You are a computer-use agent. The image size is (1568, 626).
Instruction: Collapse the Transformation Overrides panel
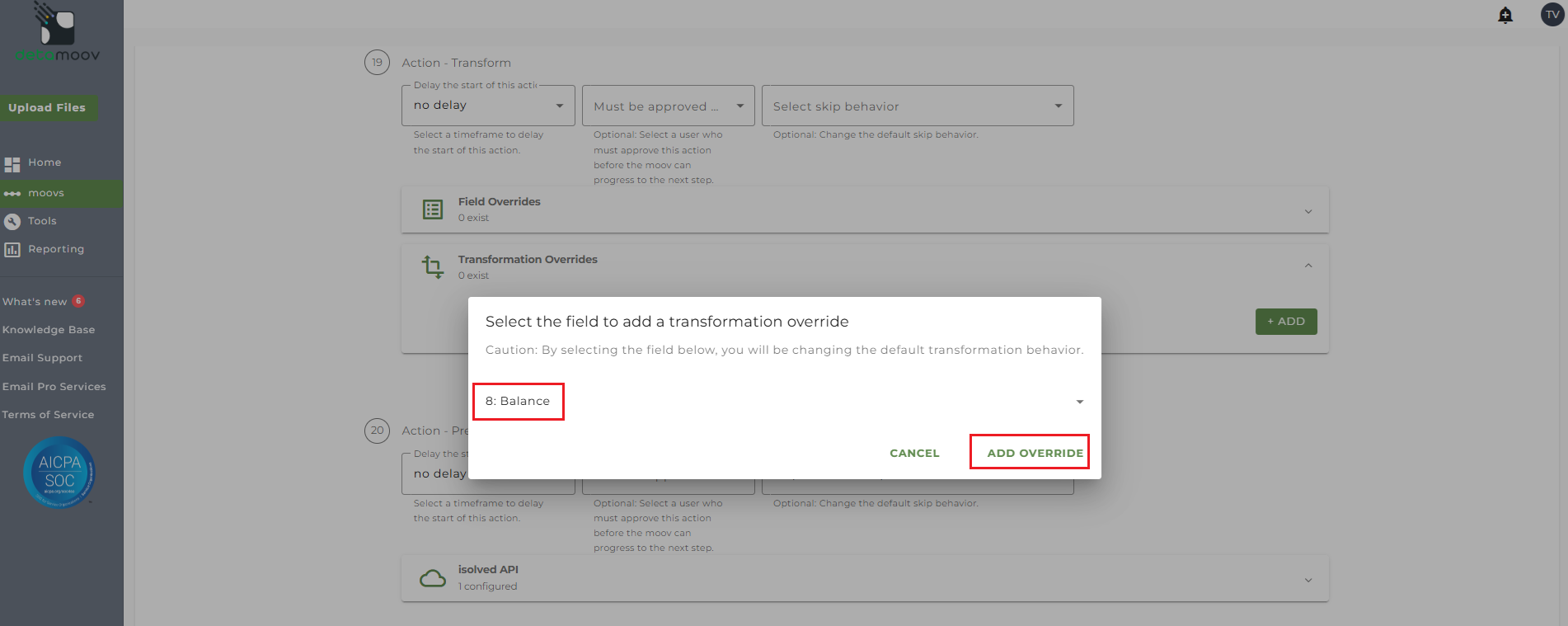point(1307,266)
